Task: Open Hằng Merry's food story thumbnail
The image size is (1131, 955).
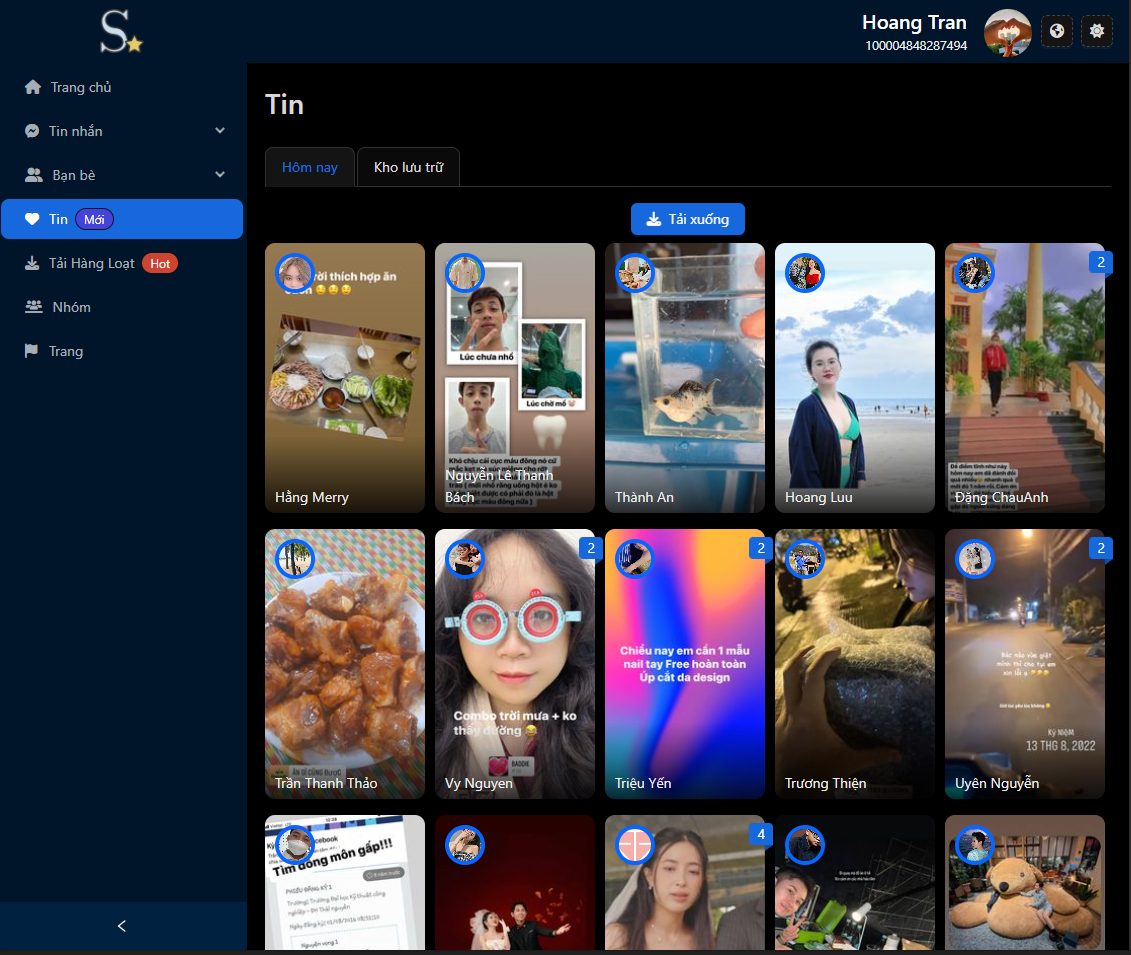Action: [x=345, y=378]
